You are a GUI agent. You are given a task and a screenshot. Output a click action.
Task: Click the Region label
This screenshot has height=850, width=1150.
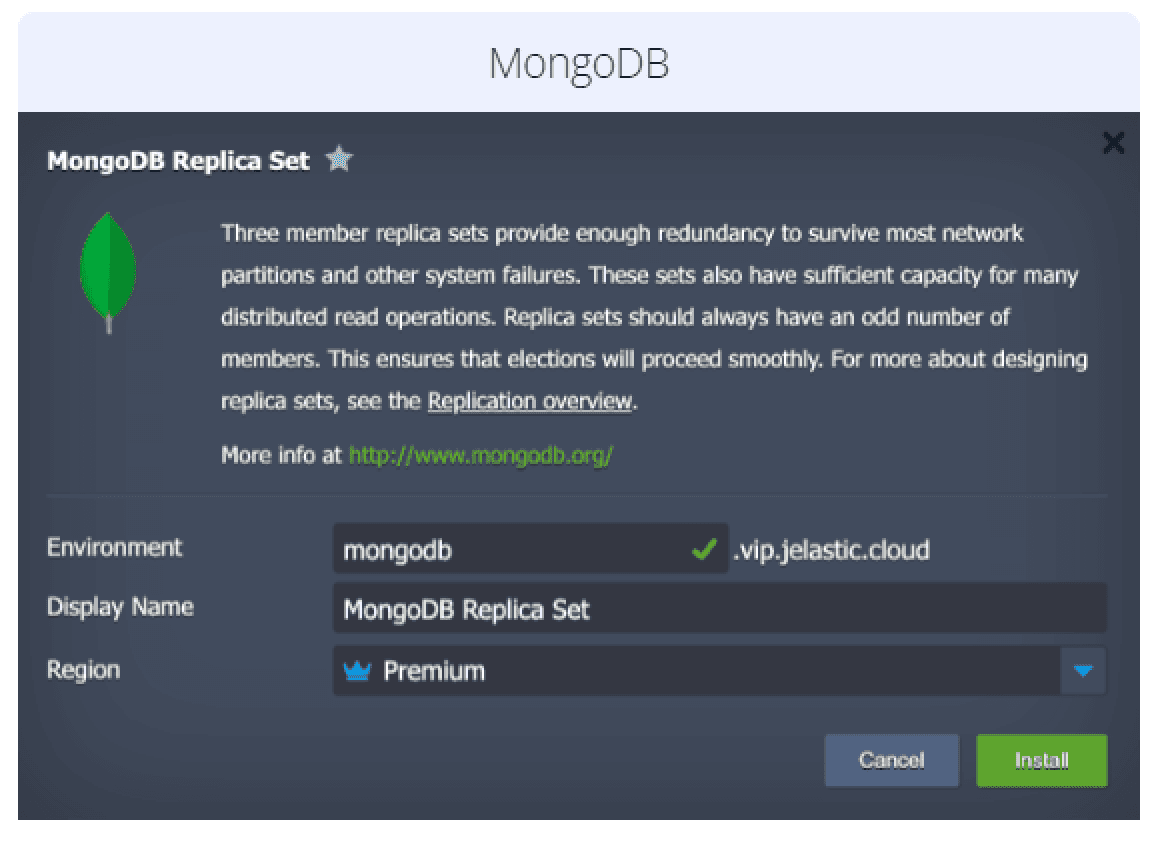(x=83, y=669)
